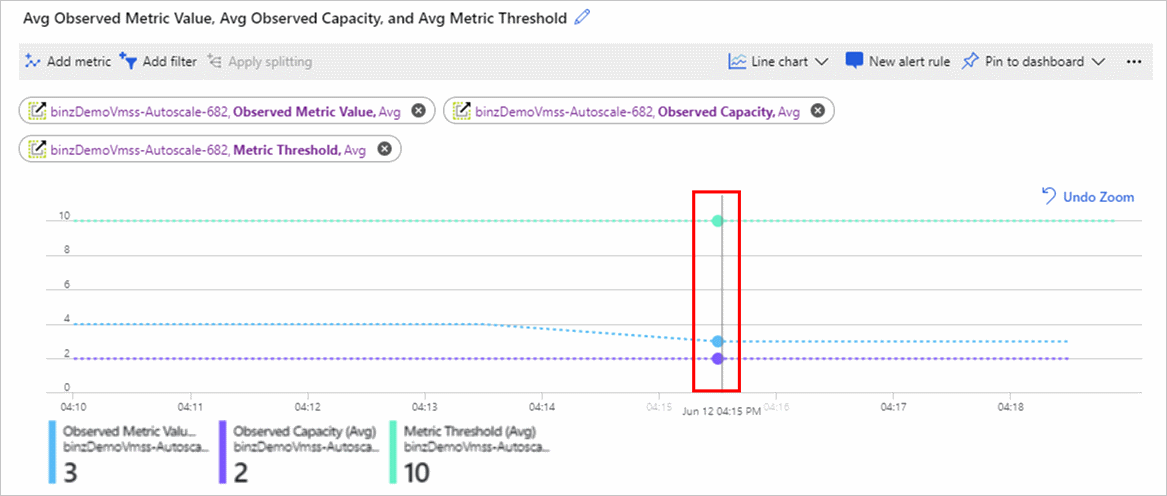Remove the Observed Capacity metric chip

817,111
